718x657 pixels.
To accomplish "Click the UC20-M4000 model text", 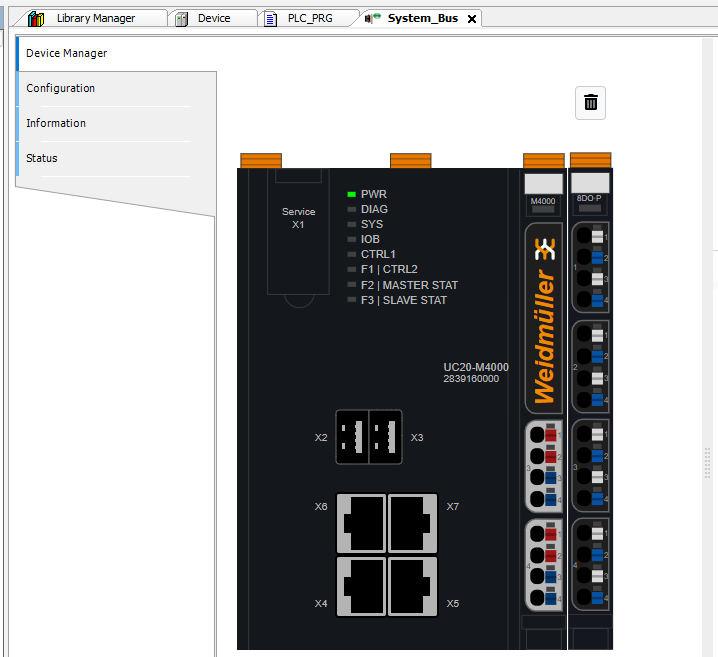I will 476,367.
